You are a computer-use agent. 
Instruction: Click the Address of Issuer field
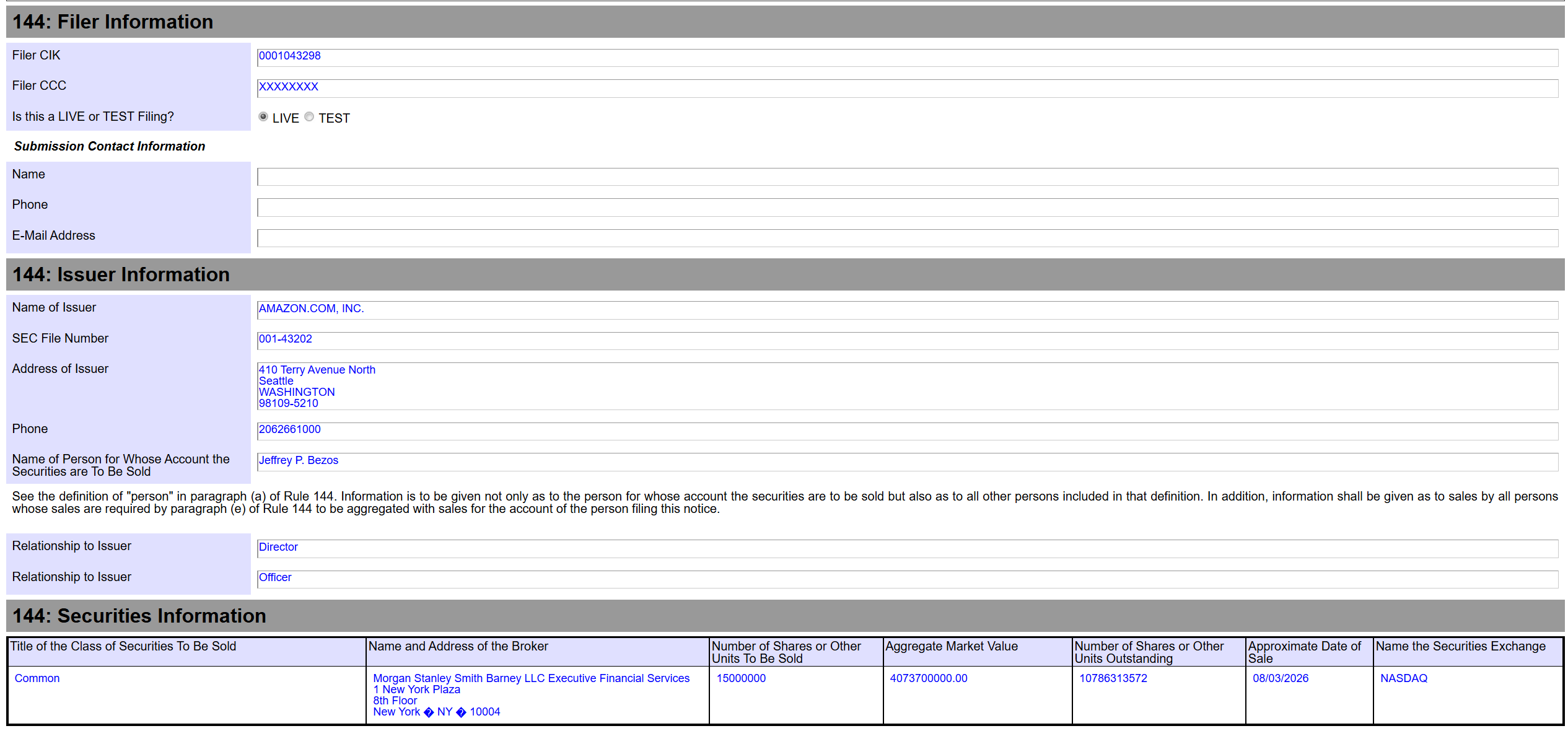click(x=908, y=386)
